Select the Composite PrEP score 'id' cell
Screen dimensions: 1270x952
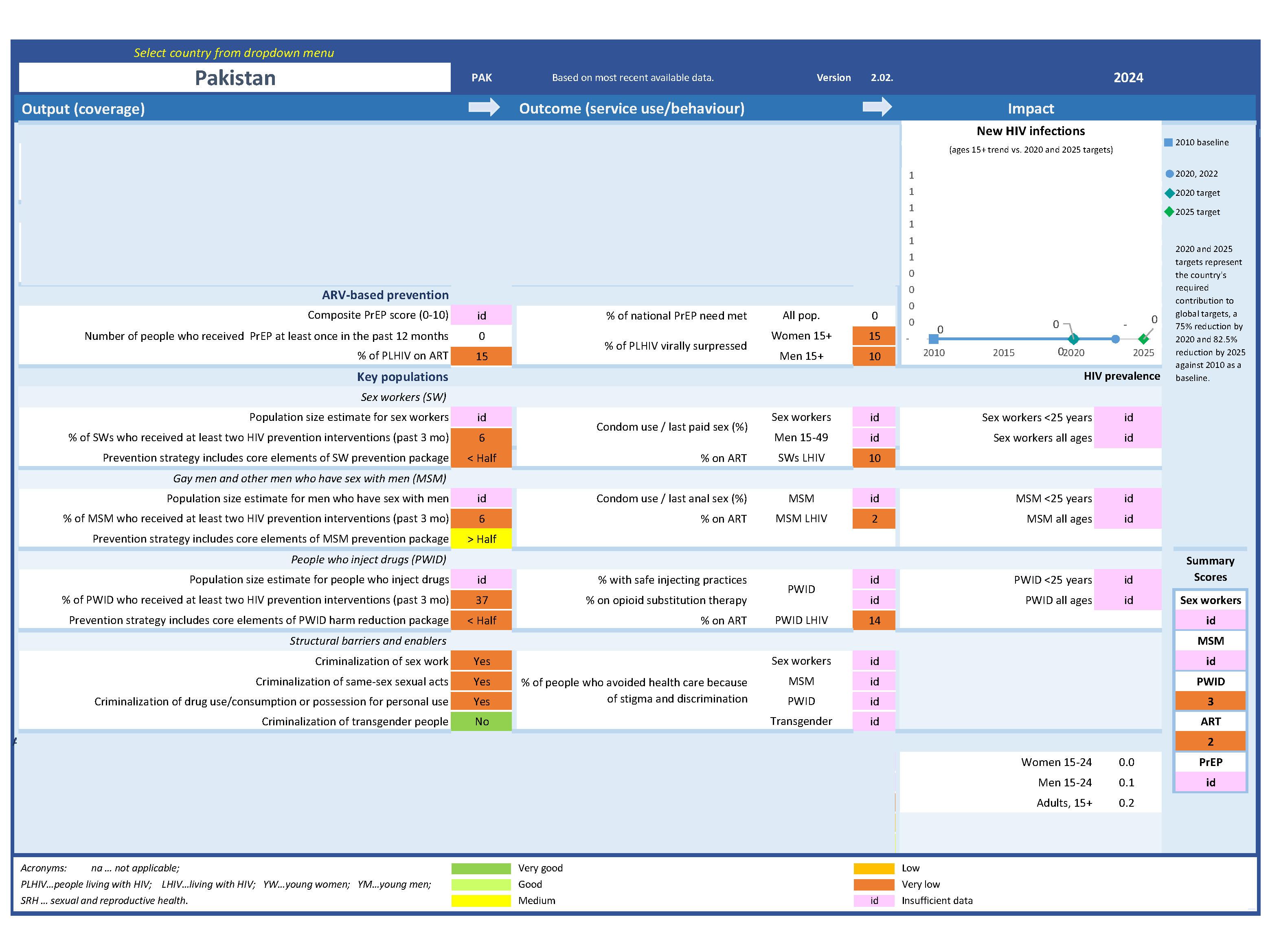coord(481,315)
